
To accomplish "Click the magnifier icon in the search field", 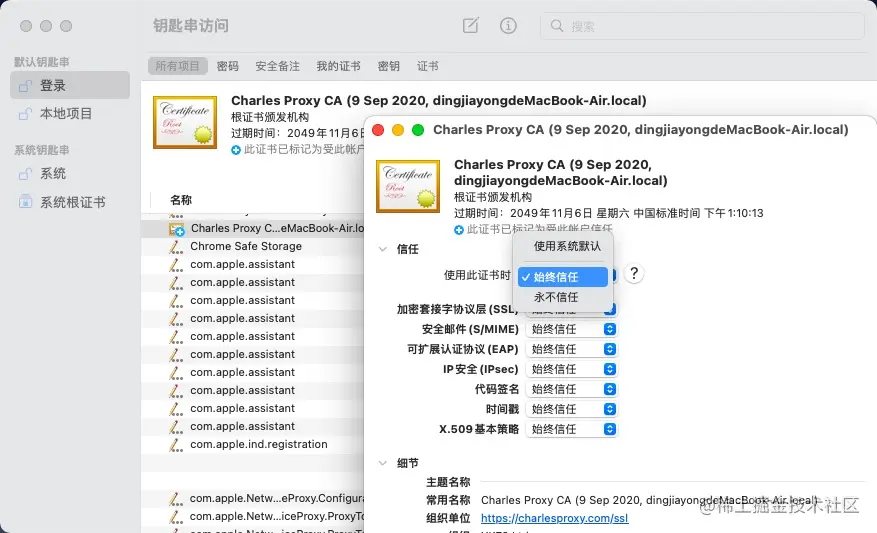I will point(557,26).
